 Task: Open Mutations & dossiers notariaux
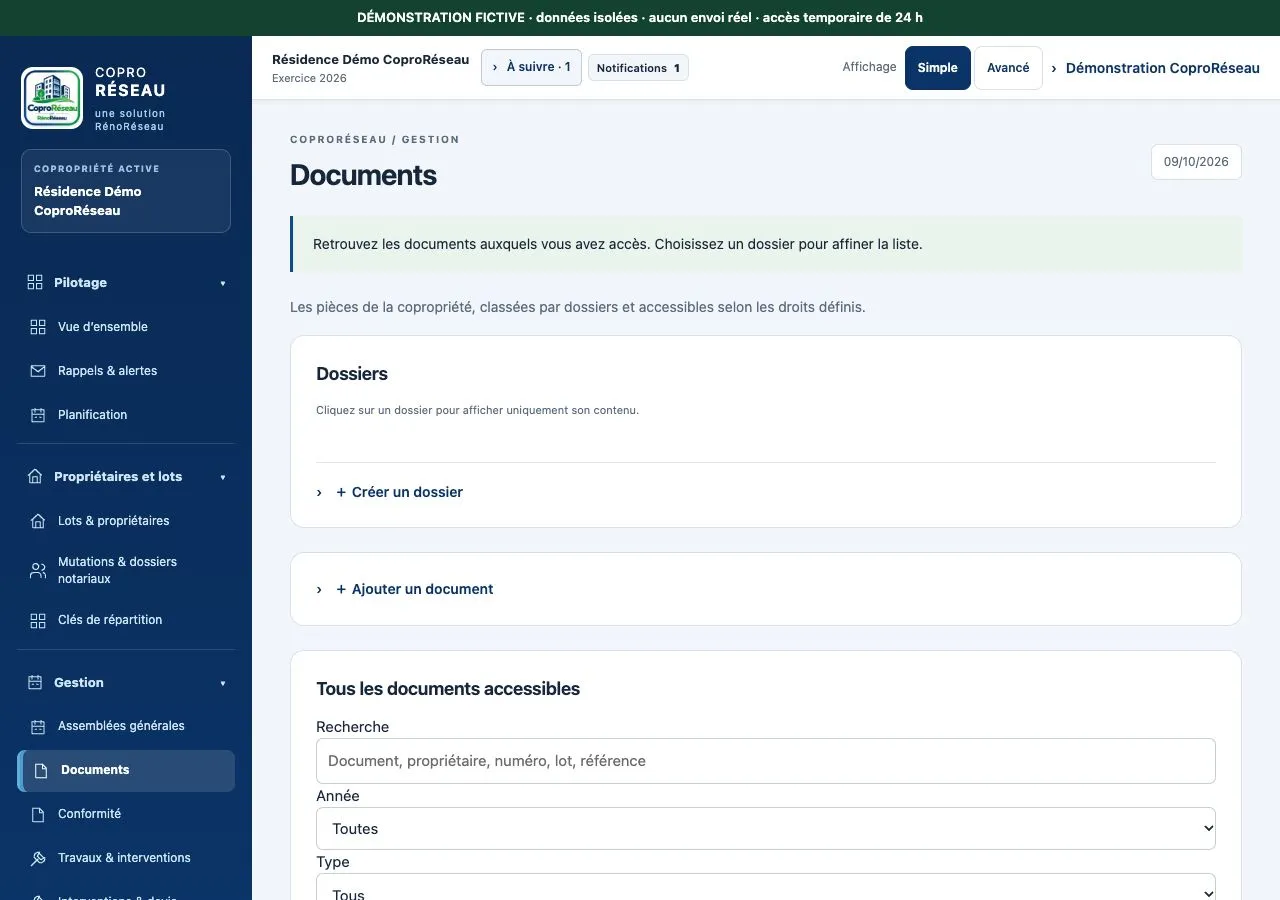click(x=126, y=570)
